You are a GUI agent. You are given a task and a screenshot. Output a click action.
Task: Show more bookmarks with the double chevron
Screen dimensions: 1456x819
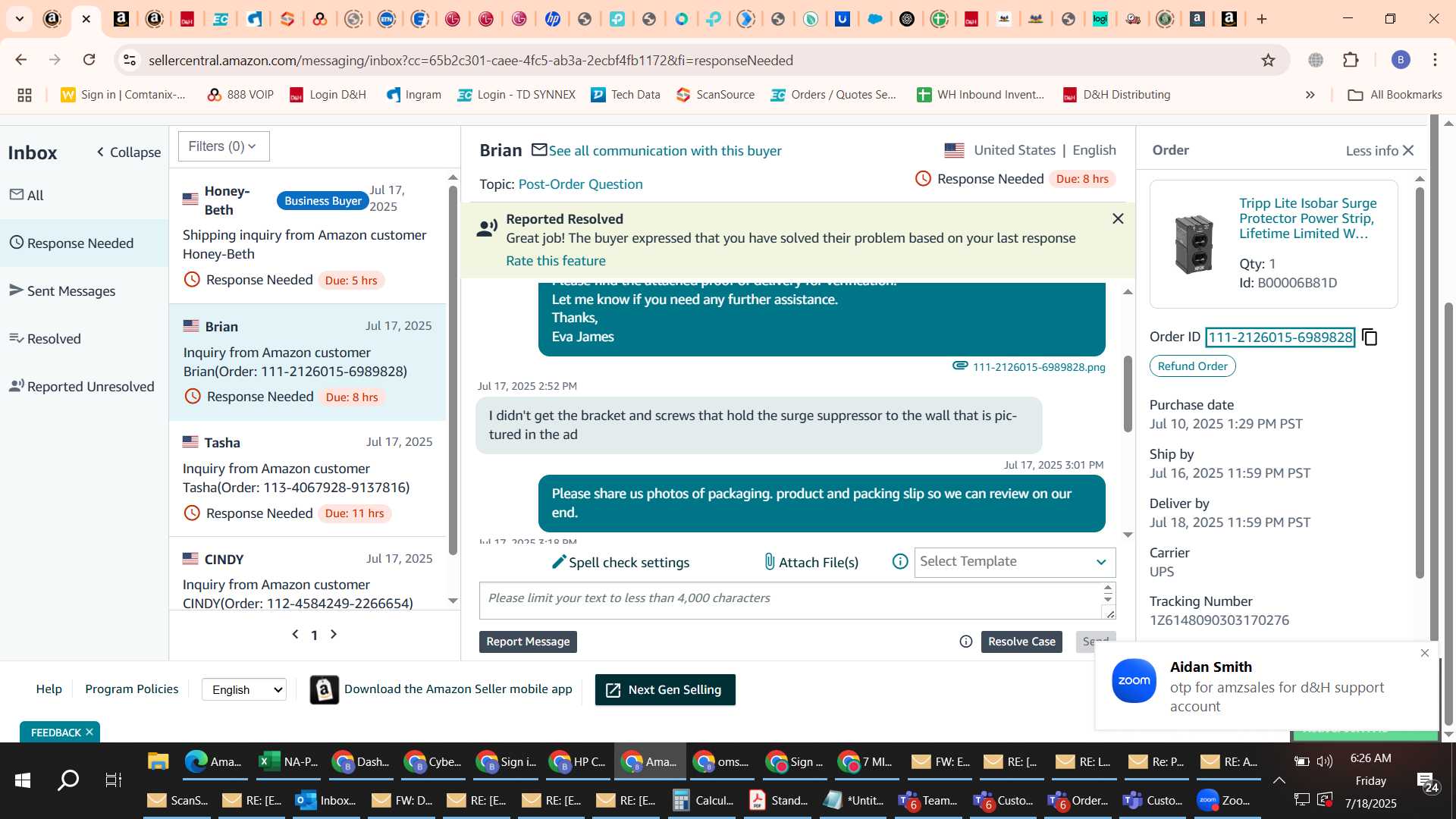pyautogui.click(x=1310, y=95)
